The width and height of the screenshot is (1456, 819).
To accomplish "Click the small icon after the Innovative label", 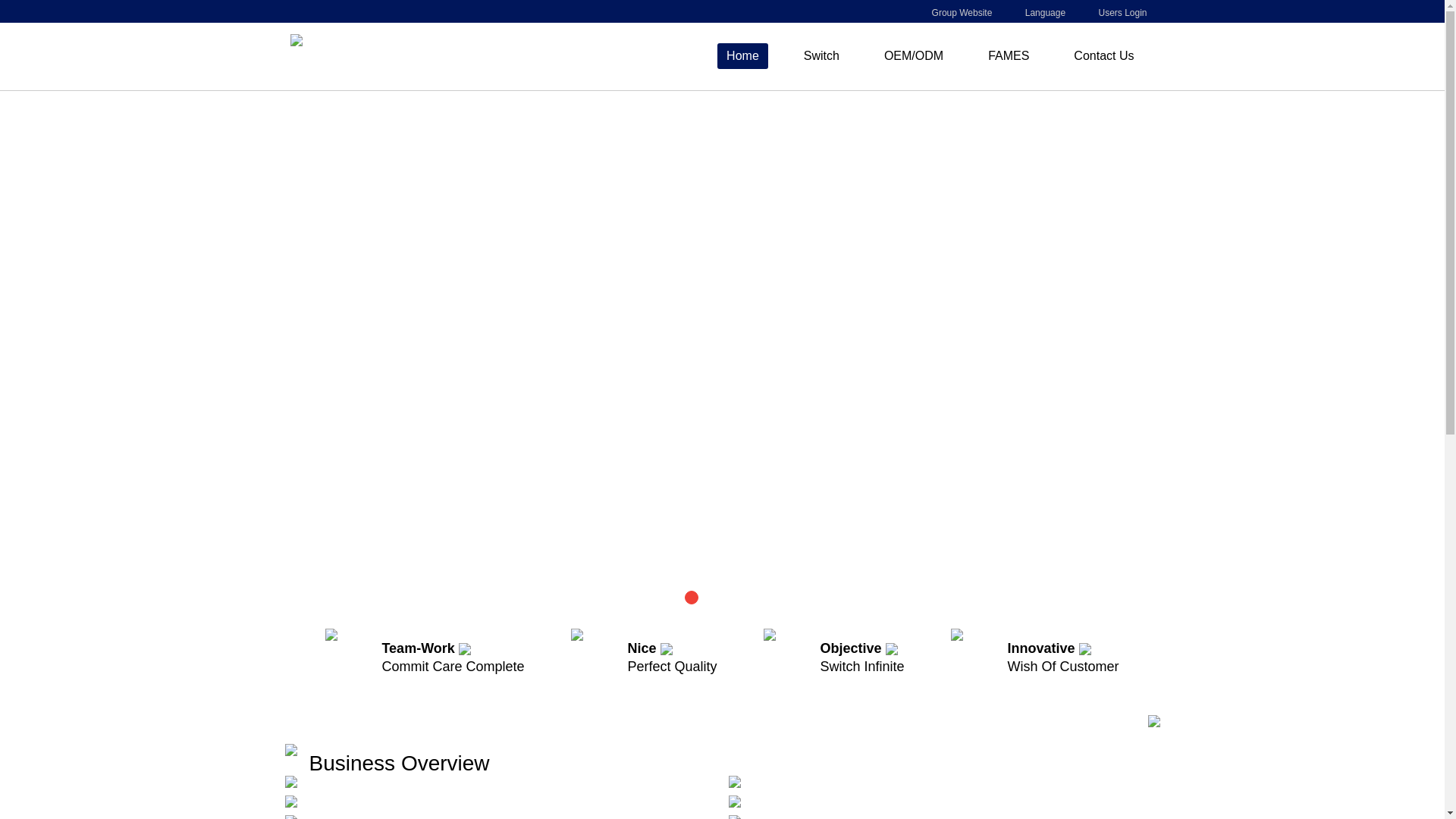I will pos(1085,649).
